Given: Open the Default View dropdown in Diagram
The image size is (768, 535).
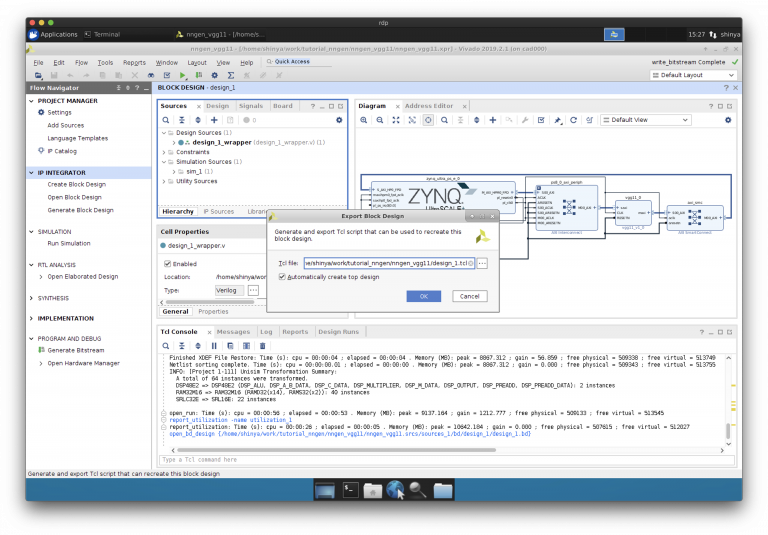Looking at the screenshot, I should (x=645, y=120).
